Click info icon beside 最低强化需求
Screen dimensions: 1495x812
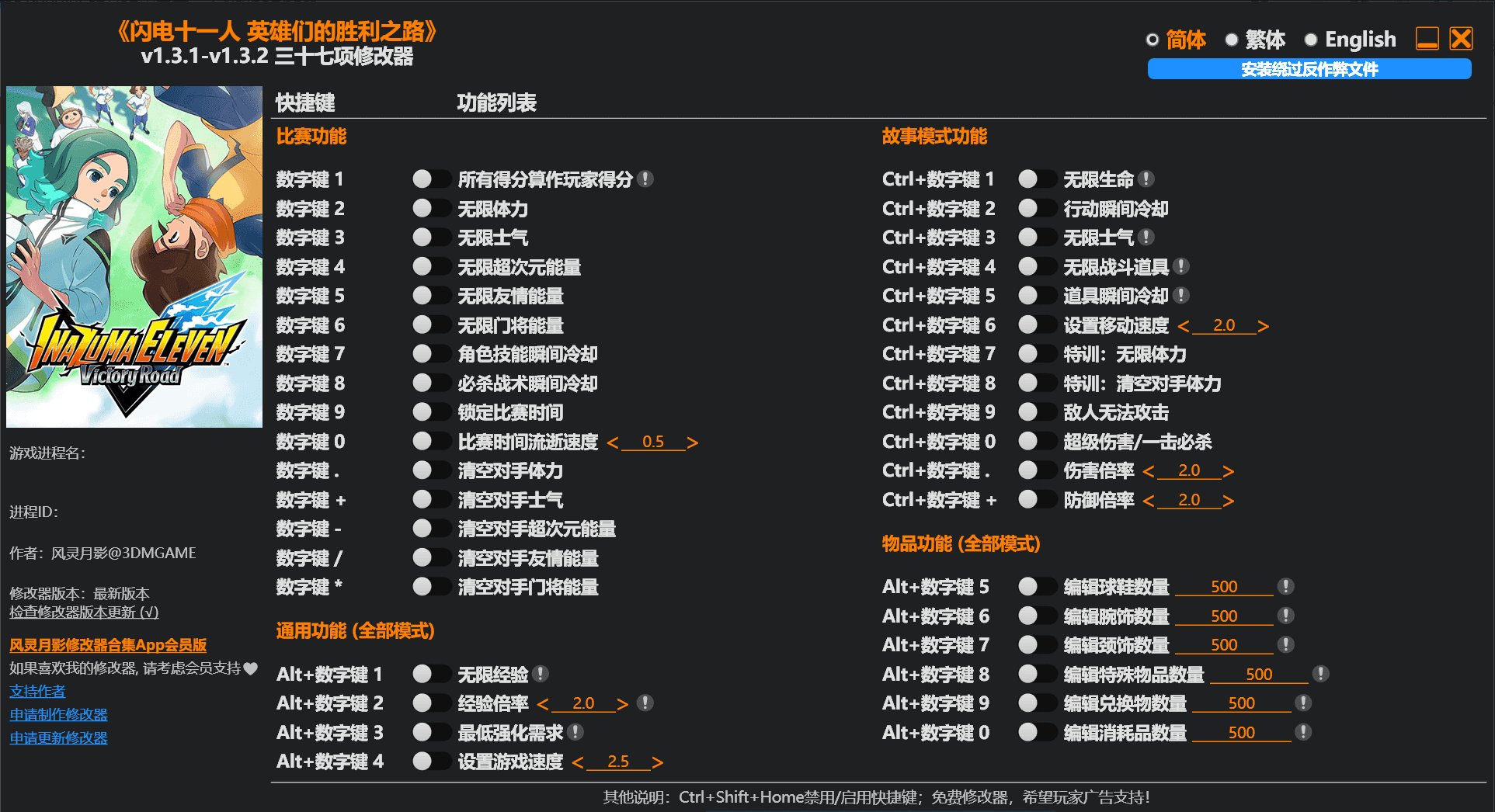pos(575,732)
